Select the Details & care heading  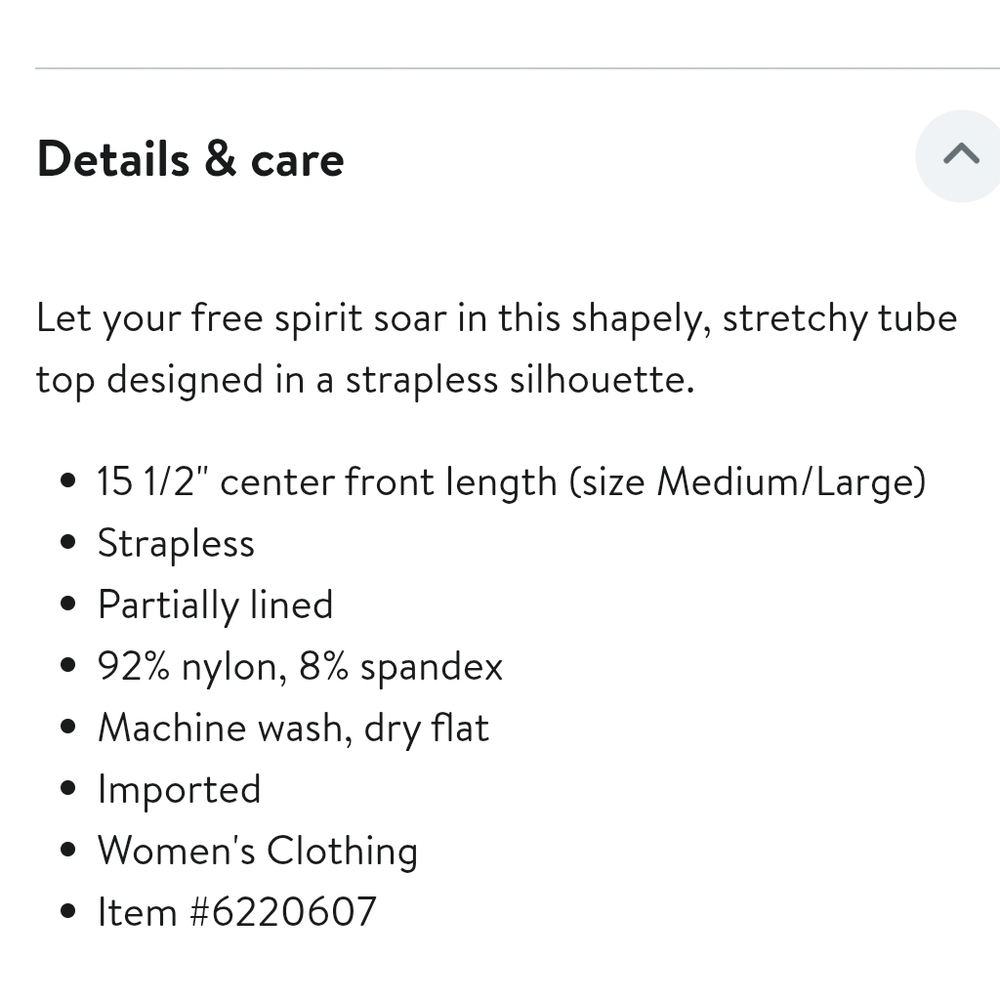[190, 158]
